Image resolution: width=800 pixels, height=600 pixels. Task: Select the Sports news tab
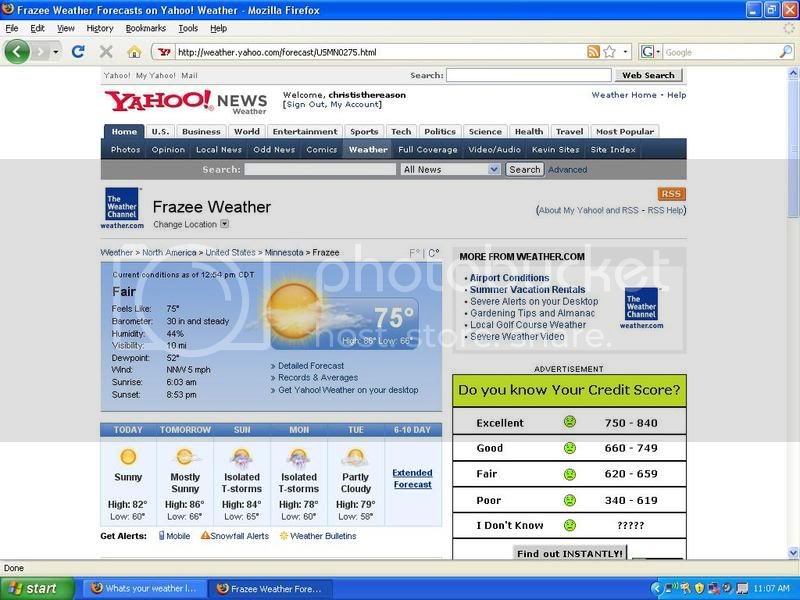[x=364, y=132]
